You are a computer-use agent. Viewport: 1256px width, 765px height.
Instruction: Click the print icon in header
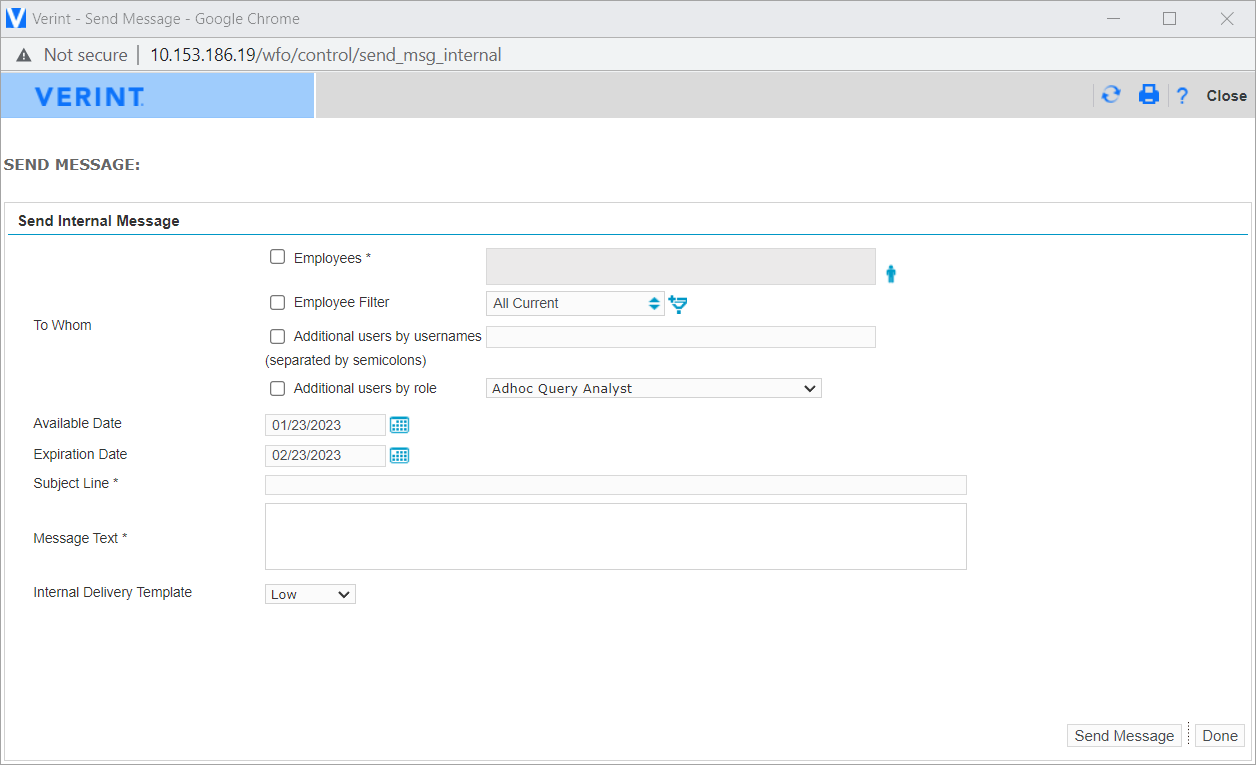pyautogui.click(x=1149, y=95)
